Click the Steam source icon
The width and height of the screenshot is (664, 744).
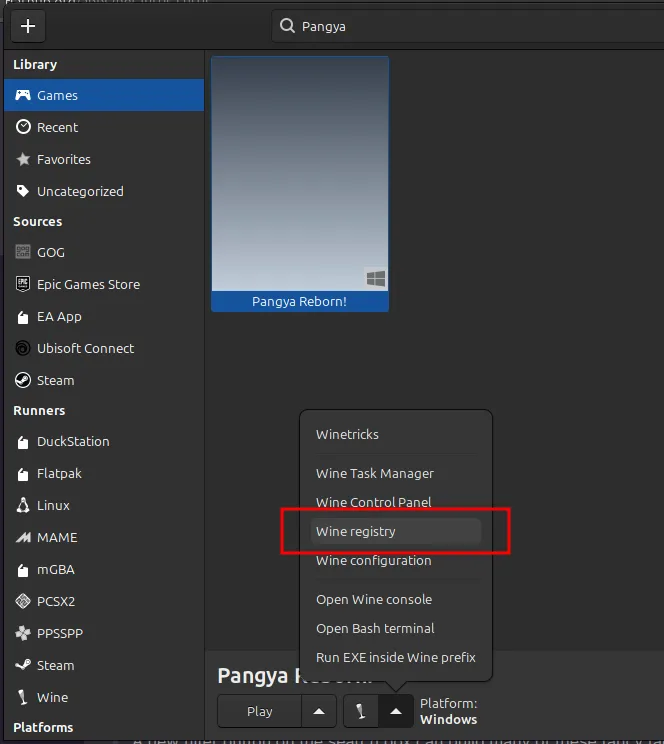pyautogui.click(x=23, y=380)
